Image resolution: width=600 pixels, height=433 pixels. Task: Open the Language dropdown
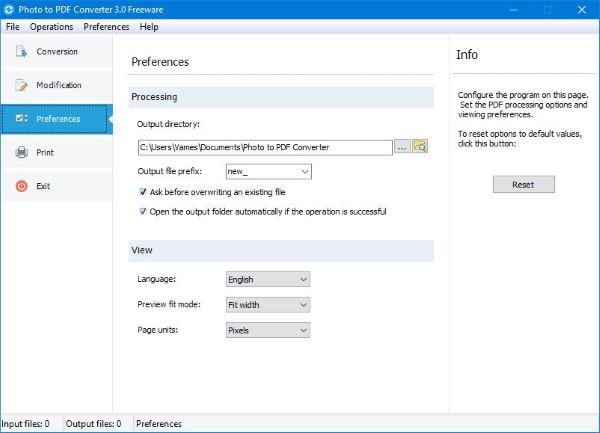click(268, 279)
